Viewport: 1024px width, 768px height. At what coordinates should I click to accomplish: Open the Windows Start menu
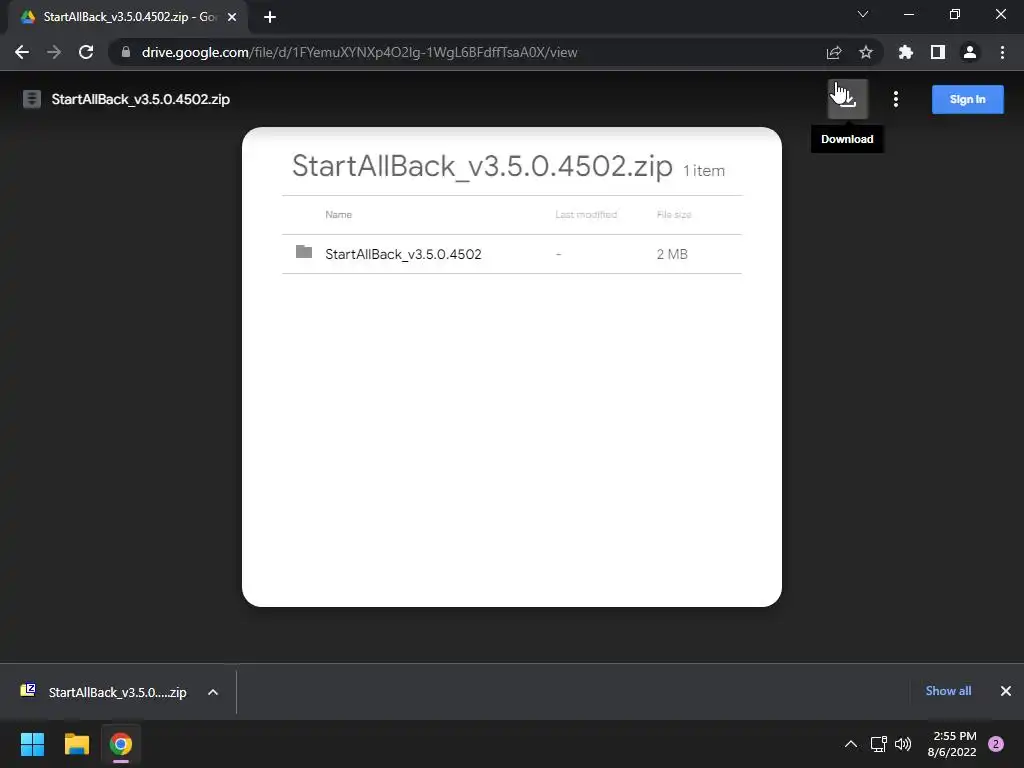tap(32, 744)
